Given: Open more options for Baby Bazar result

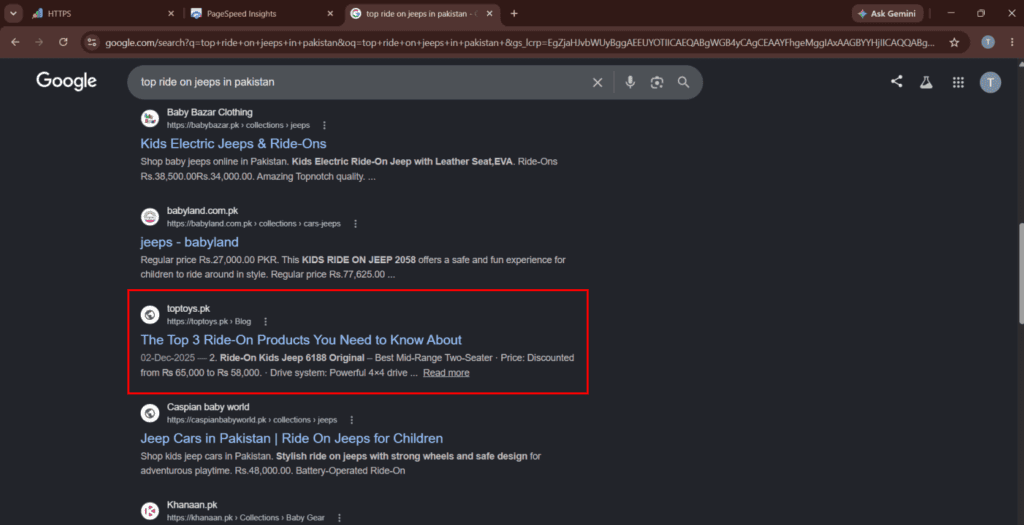Looking at the screenshot, I should pyautogui.click(x=325, y=125).
